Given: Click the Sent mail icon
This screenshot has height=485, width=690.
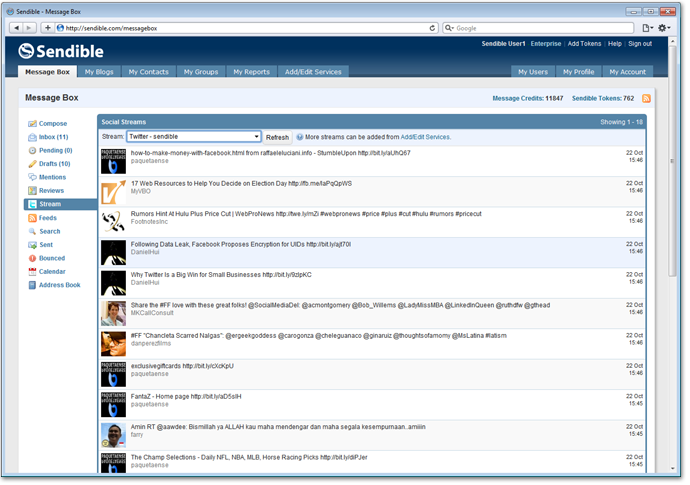Looking at the screenshot, I should click(x=32, y=245).
